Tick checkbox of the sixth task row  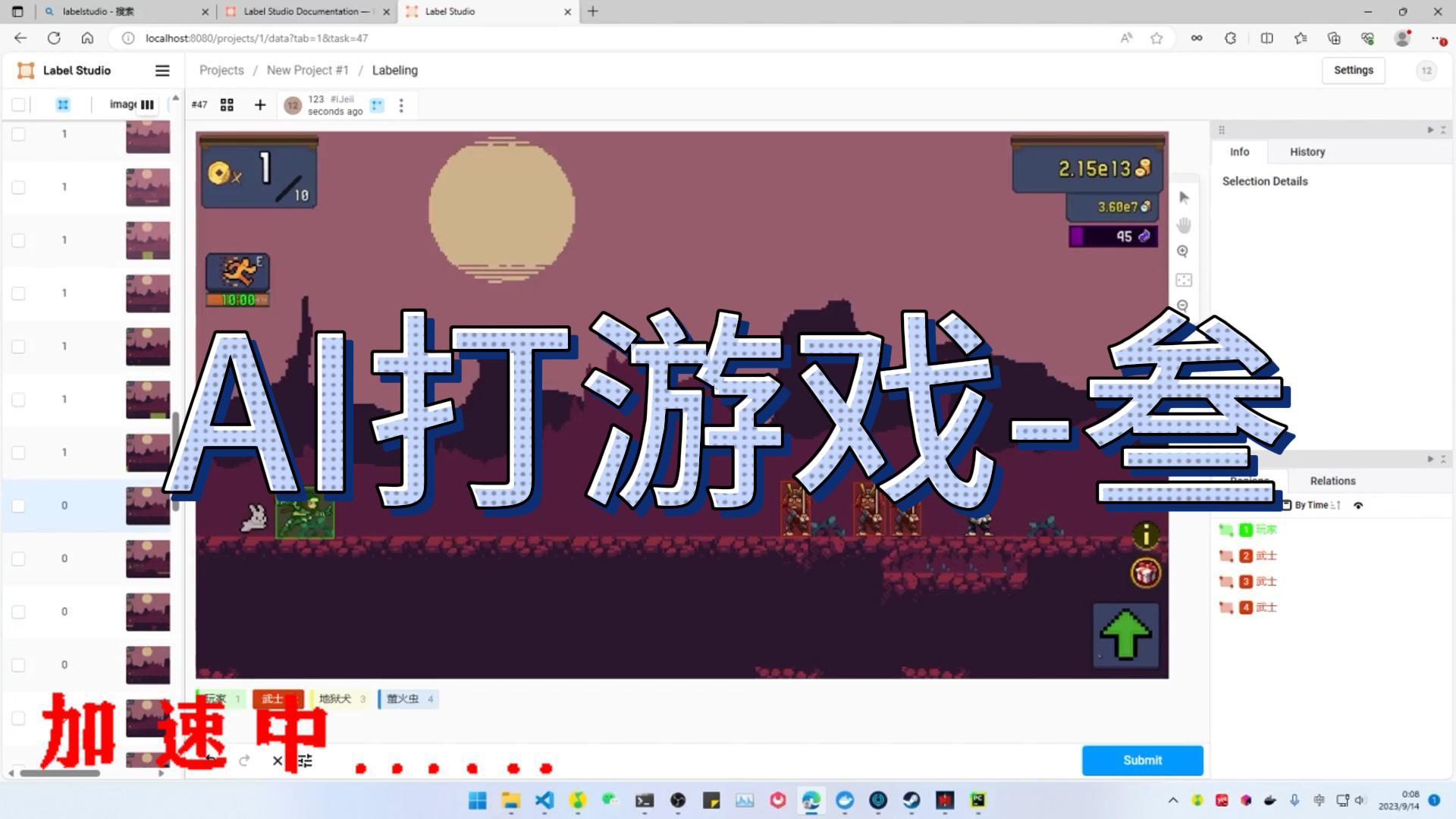click(x=18, y=400)
